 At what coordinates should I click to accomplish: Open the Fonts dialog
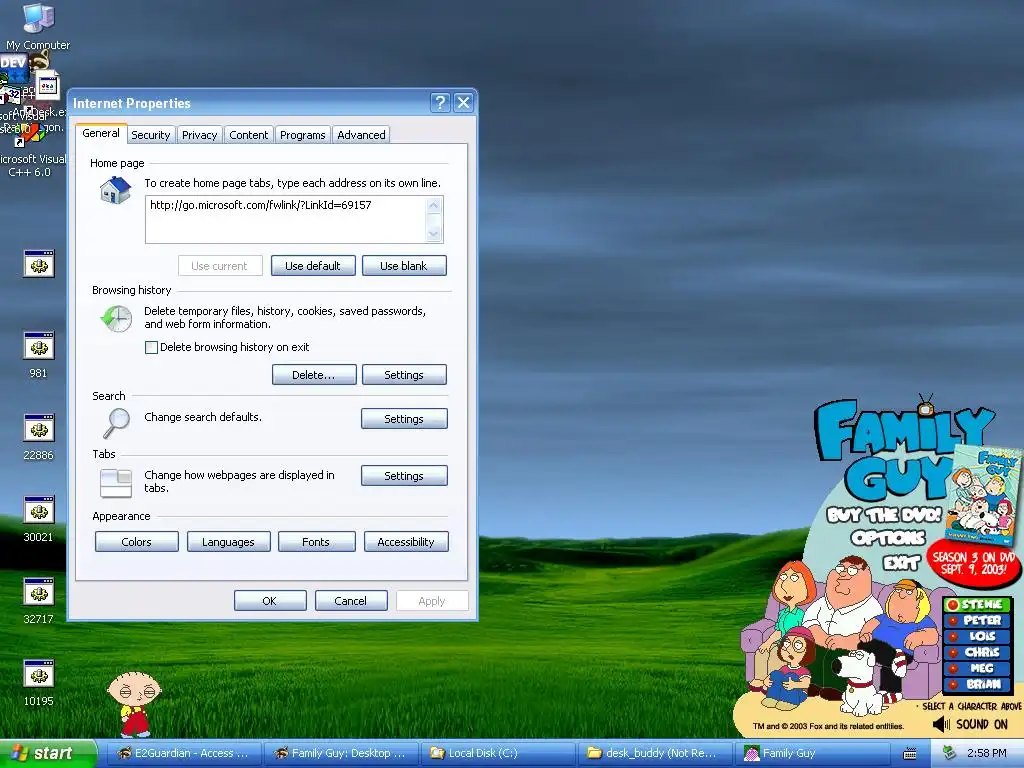[x=316, y=541]
